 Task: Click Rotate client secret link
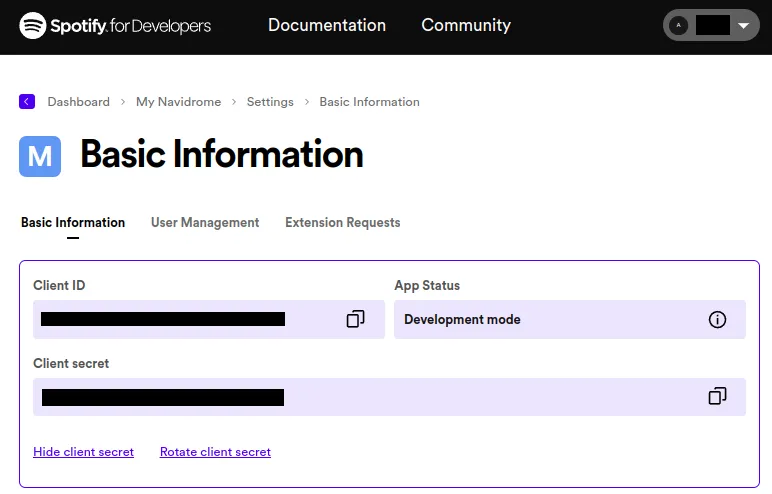click(x=215, y=452)
